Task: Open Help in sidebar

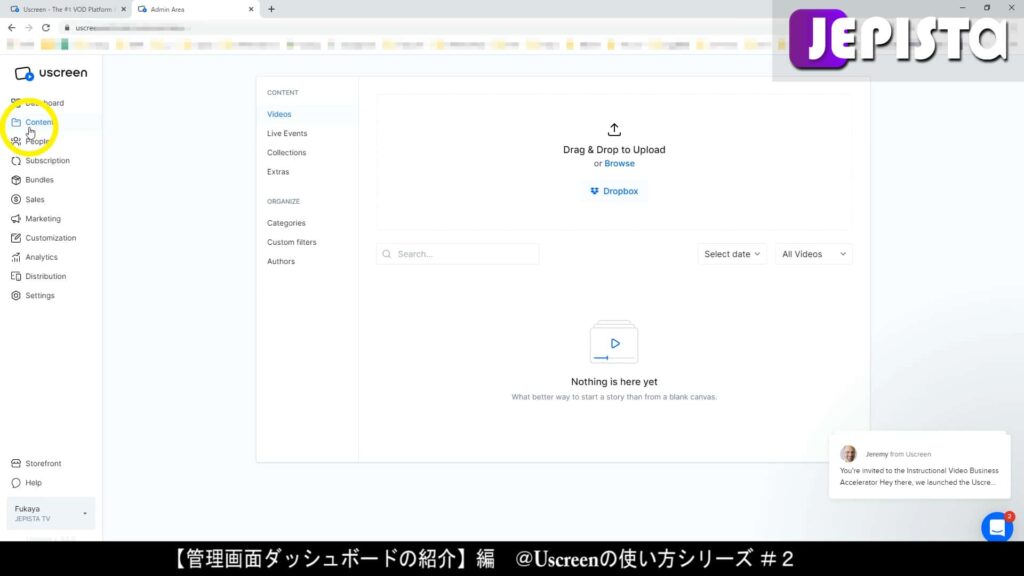Action: coord(33,483)
